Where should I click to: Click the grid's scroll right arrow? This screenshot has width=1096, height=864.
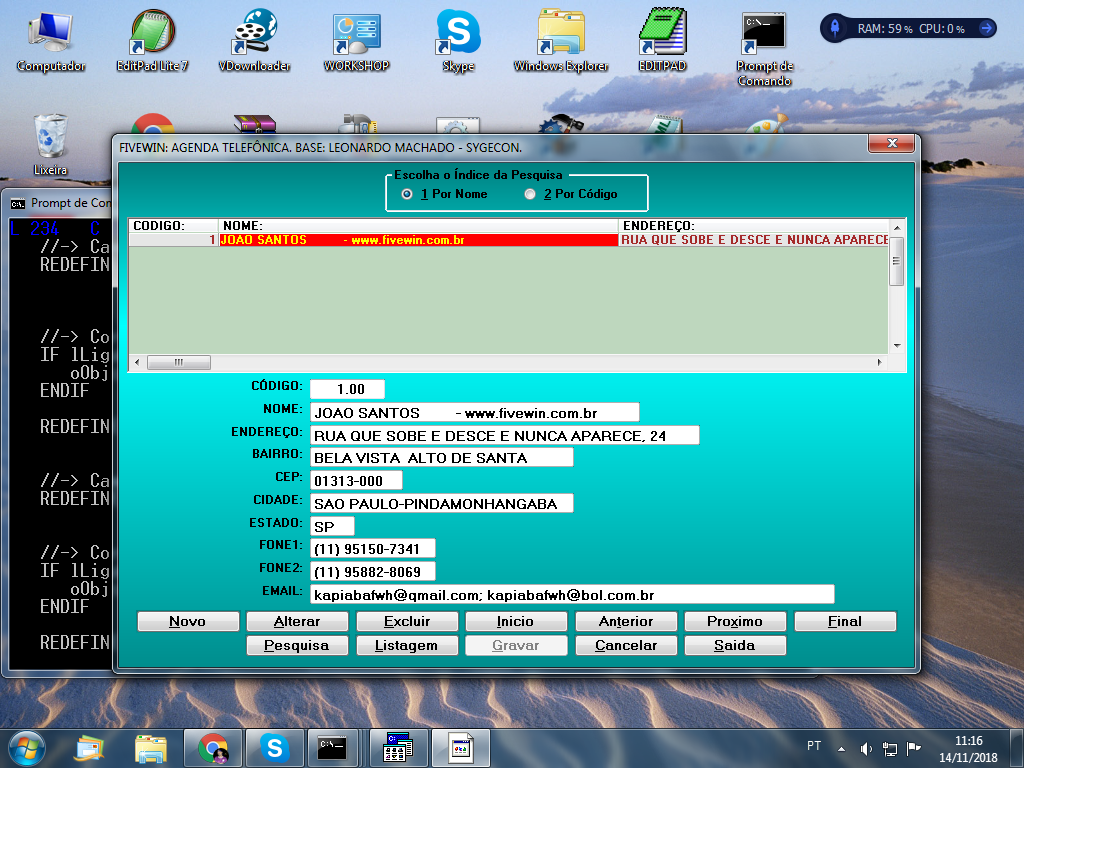[880, 362]
